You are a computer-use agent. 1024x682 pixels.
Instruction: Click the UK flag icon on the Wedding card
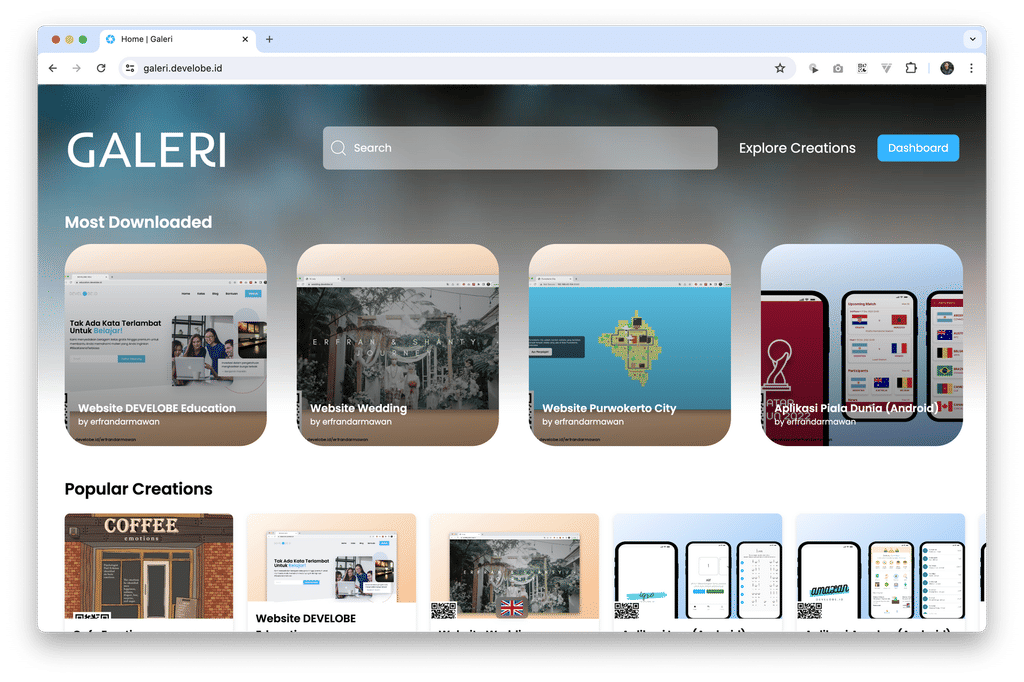coord(512,607)
